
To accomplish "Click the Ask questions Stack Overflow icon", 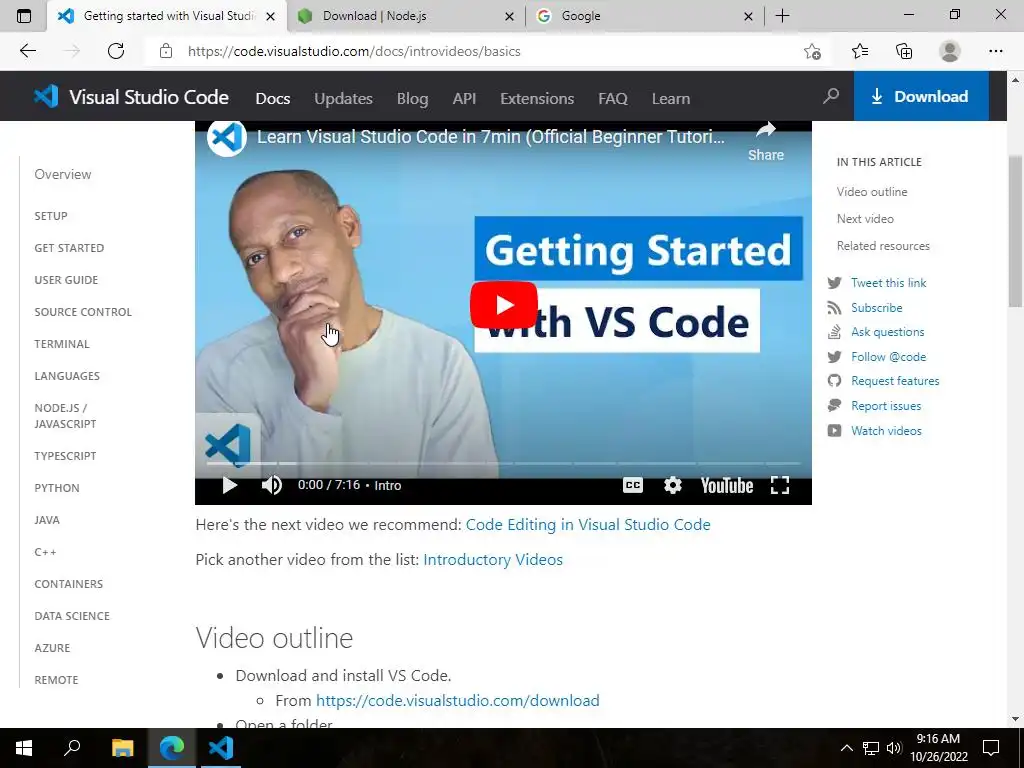I will (834, 332).
